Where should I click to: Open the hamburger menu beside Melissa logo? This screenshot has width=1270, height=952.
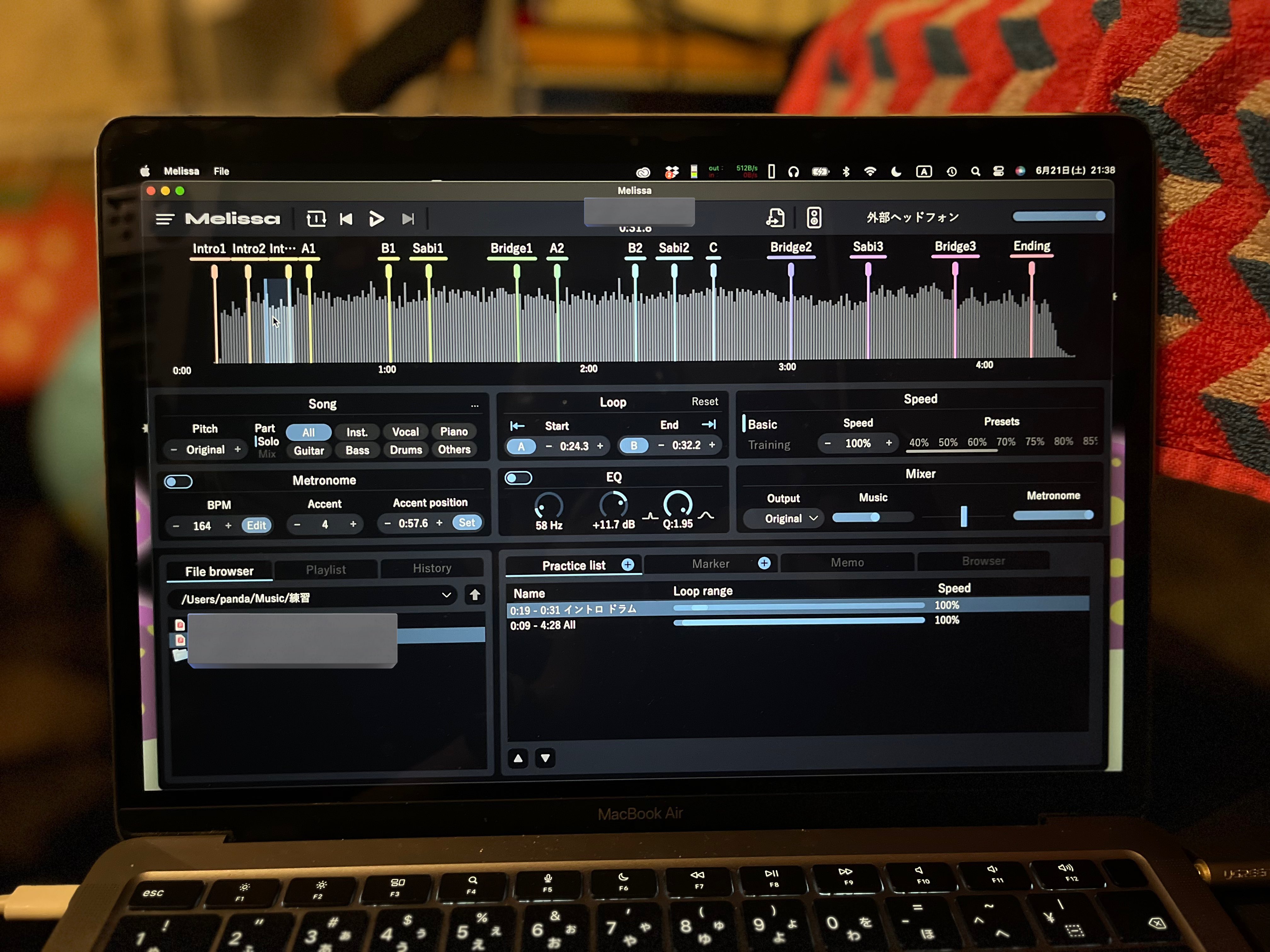(x=165, y=219)
